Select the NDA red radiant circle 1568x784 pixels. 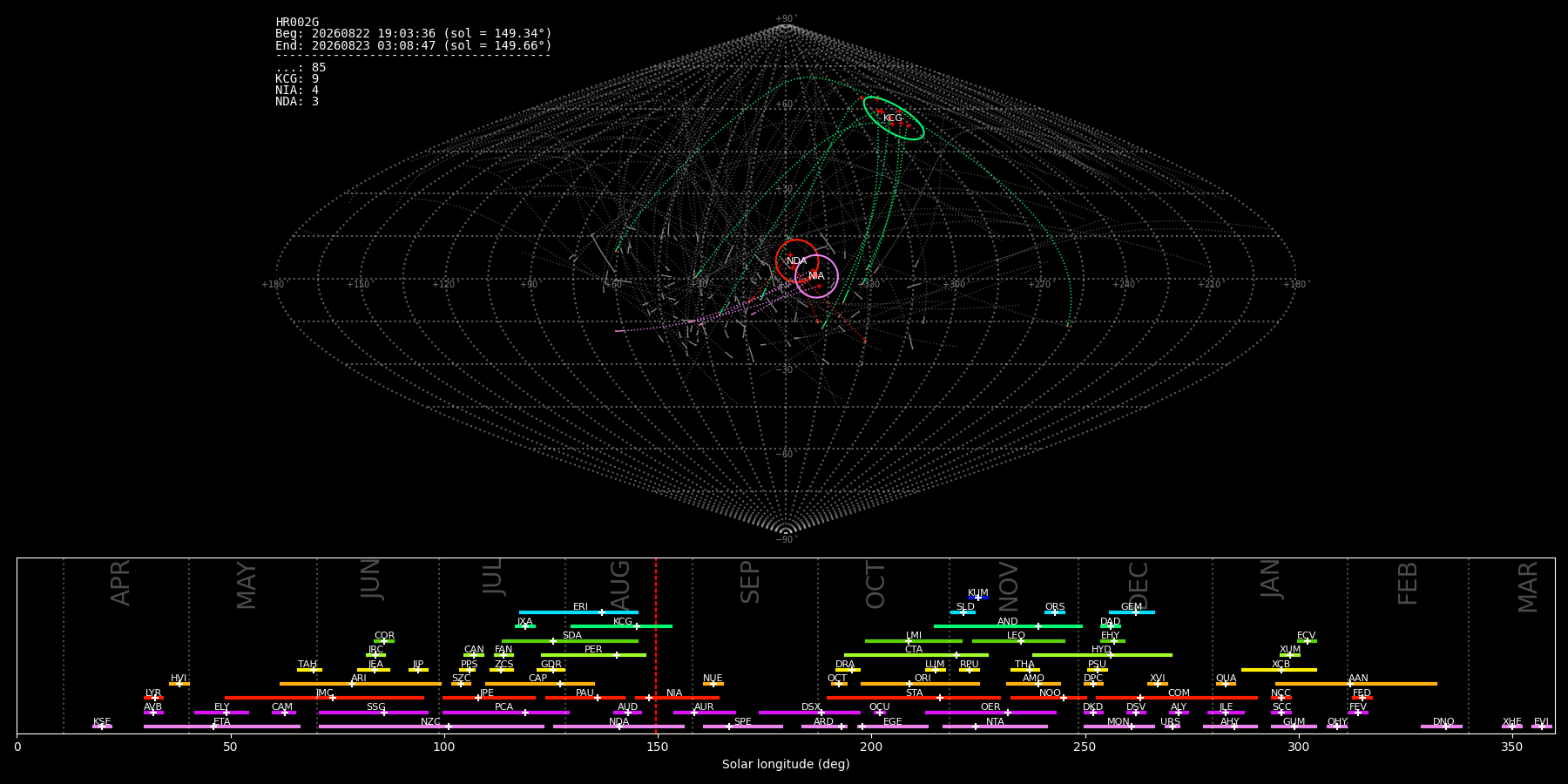[797, 260]
